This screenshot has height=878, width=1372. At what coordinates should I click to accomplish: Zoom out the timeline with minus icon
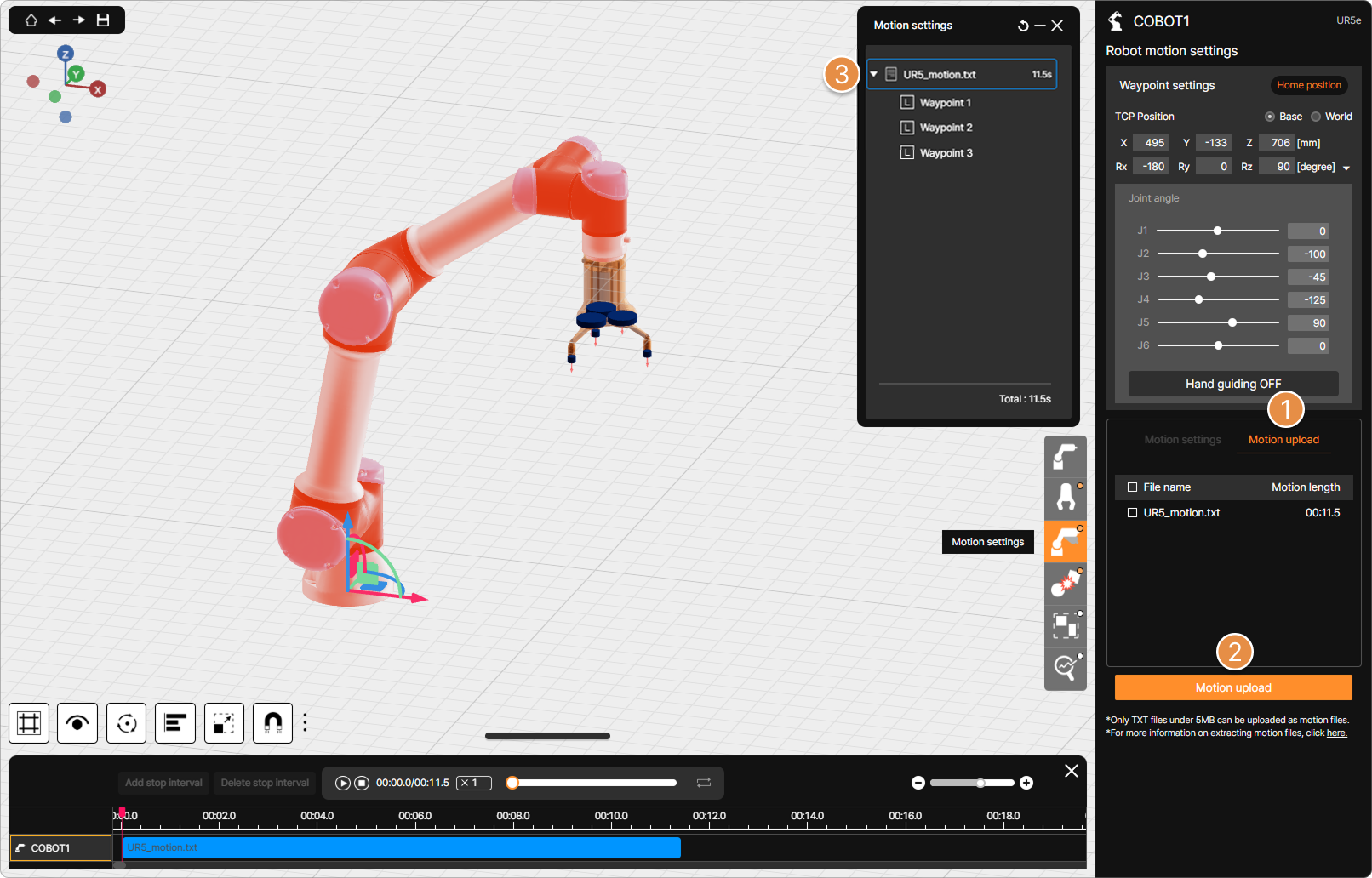point(918,783)
